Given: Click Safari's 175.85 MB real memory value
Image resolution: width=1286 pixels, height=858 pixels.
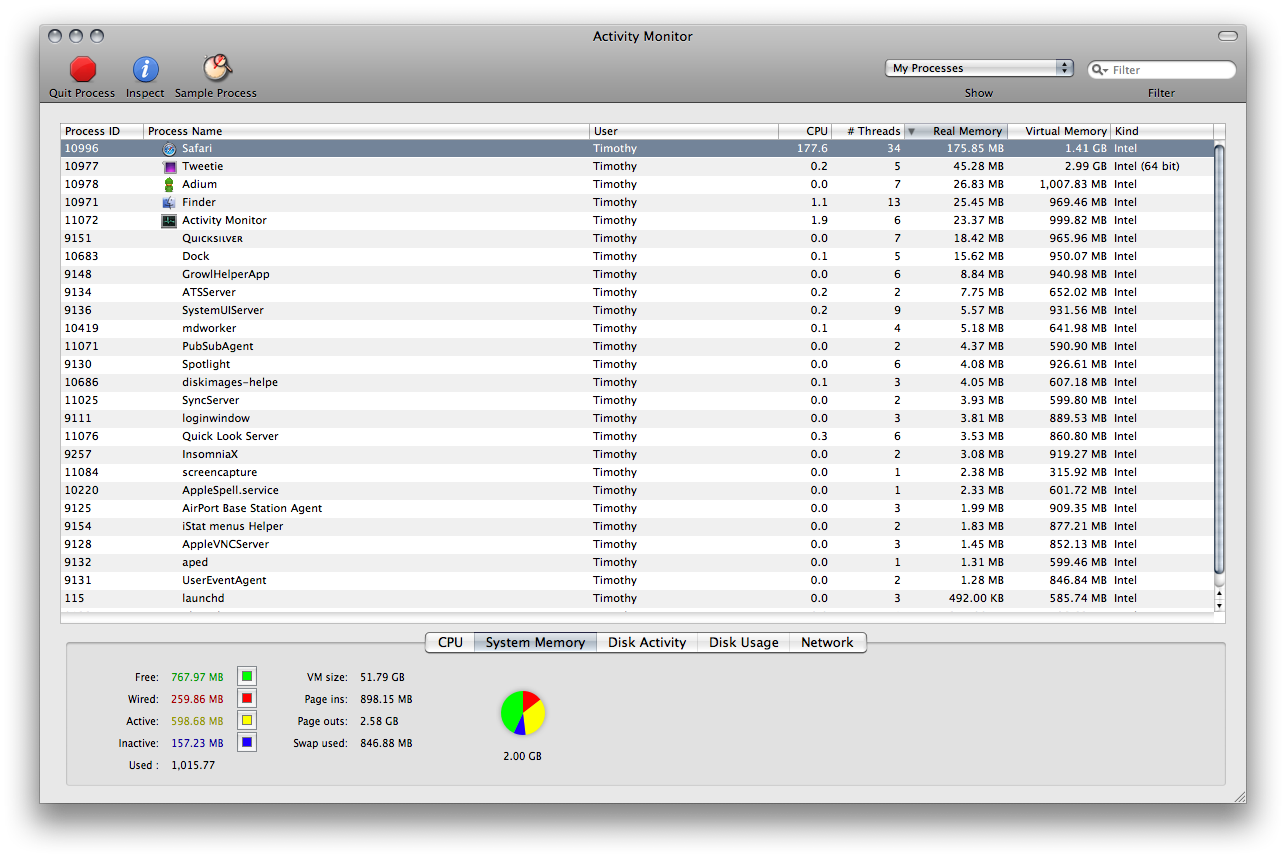Looking at the screenshot, I should point(975,148).
